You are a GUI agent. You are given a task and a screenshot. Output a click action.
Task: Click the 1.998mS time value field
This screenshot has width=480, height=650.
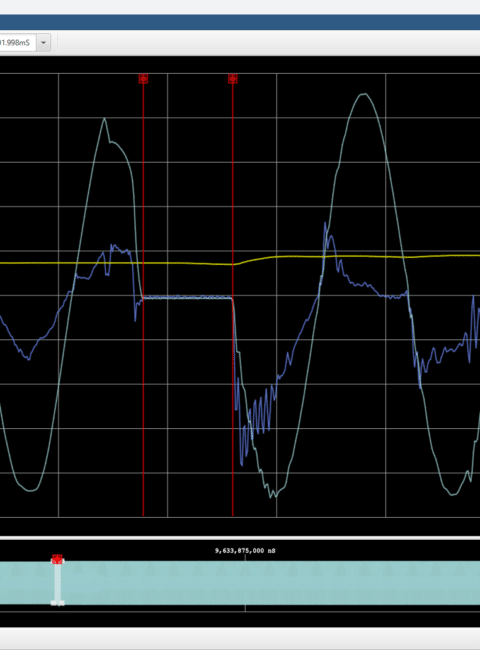[x=18, y=43]
